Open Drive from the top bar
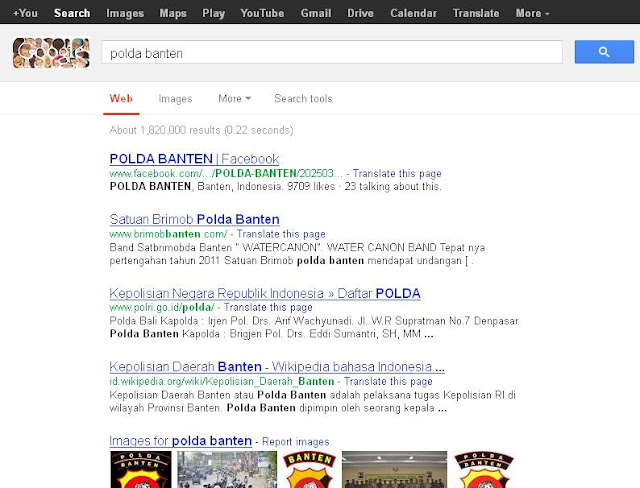The image size is (640, 488). click(360, 13)
